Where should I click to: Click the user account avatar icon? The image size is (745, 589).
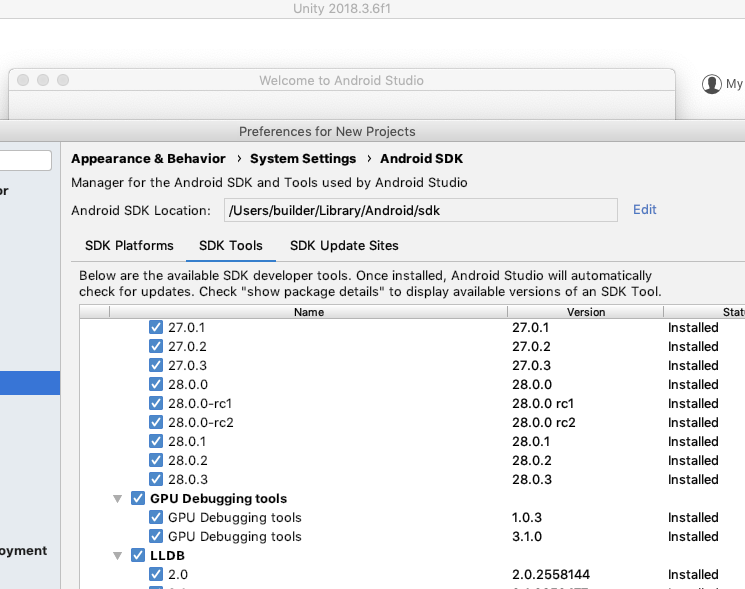(711, 84)
